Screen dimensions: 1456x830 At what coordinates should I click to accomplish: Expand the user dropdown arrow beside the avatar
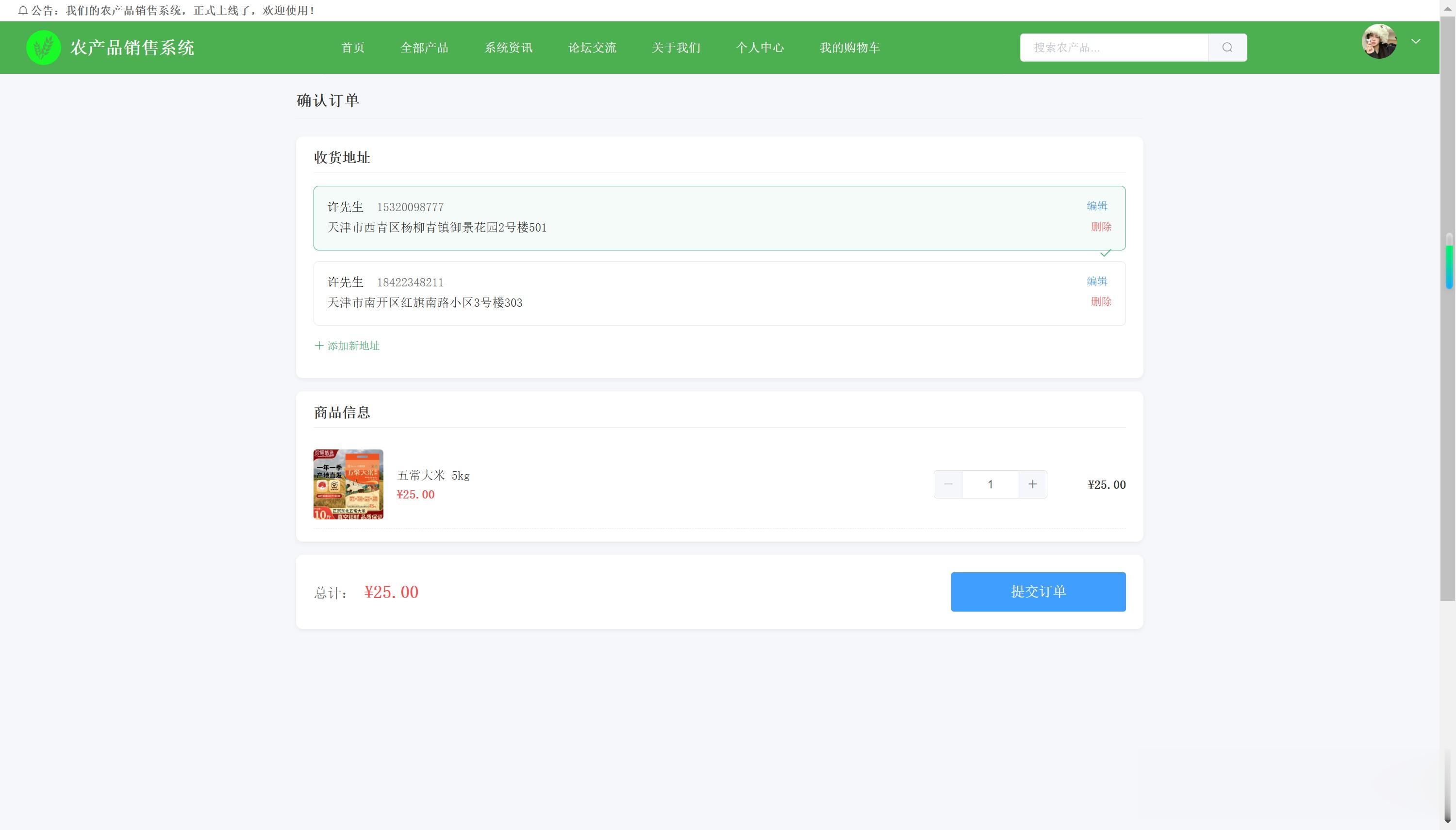(1416, 41)
